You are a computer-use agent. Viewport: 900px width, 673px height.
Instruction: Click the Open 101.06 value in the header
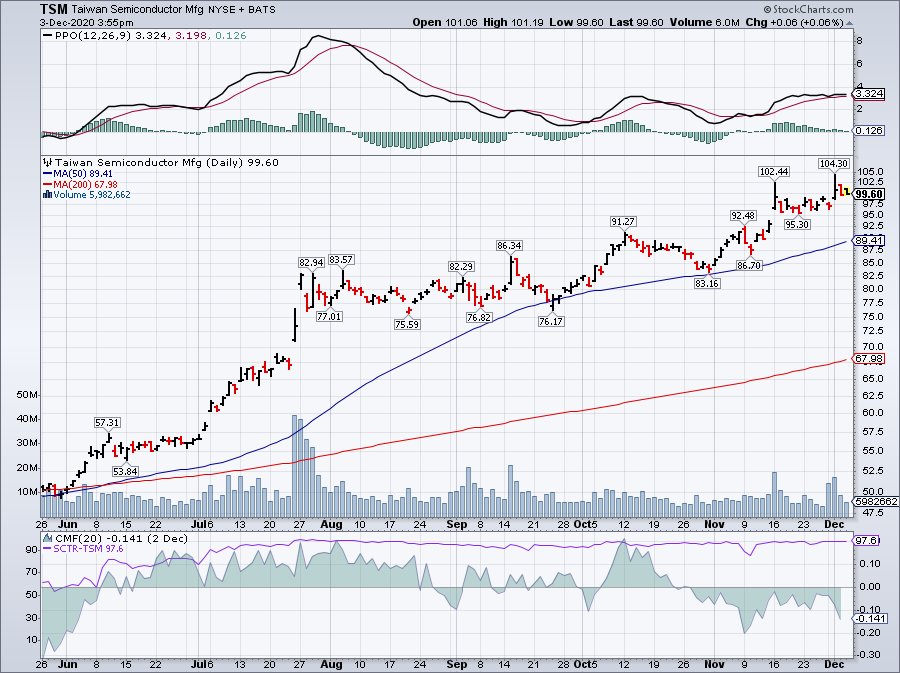click(445, 23)
